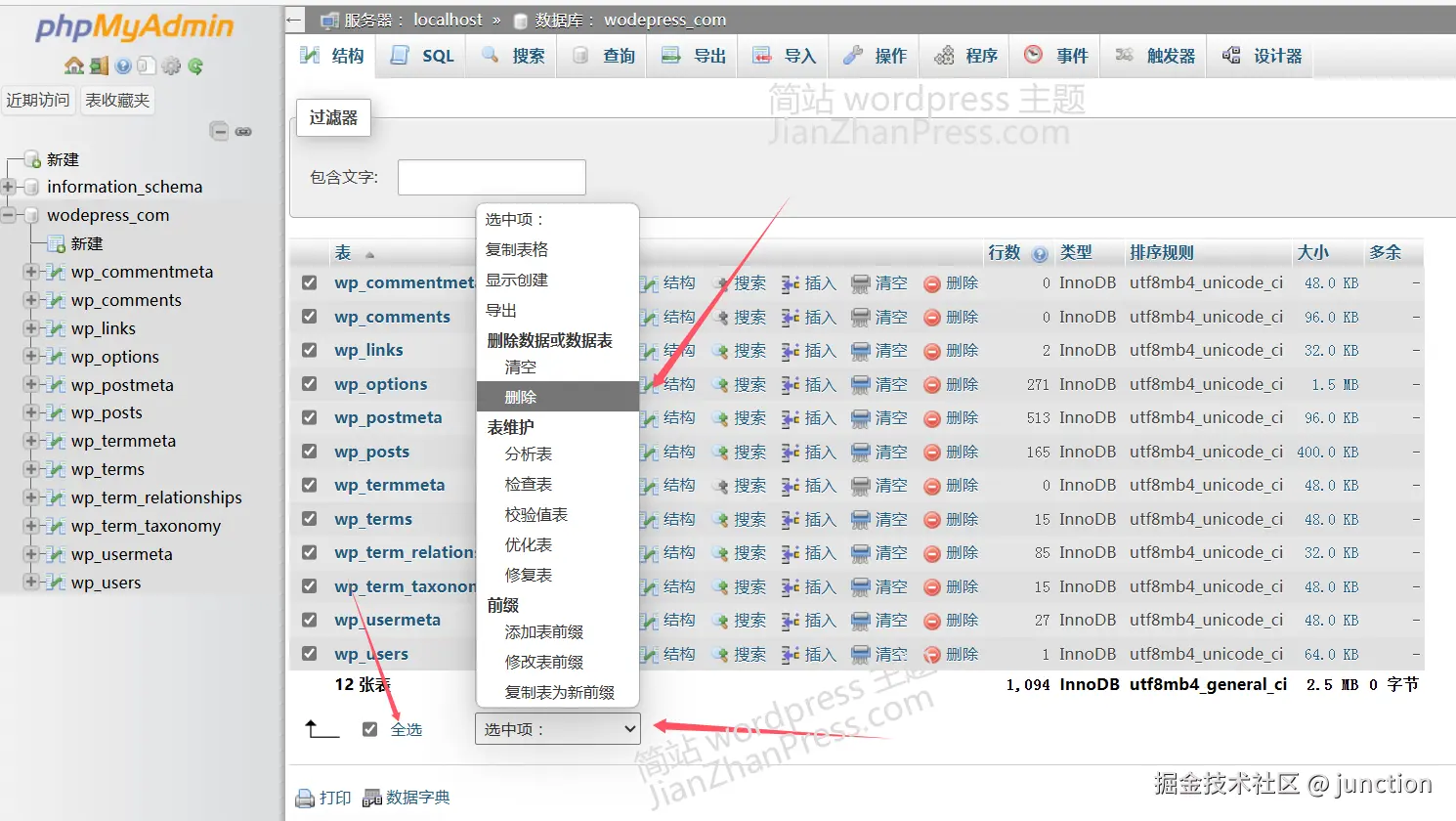The width and height of the screenshot is (1456, 821).
Task: Select 删除 in the dropdown menu
Action: tap(558, 397)
